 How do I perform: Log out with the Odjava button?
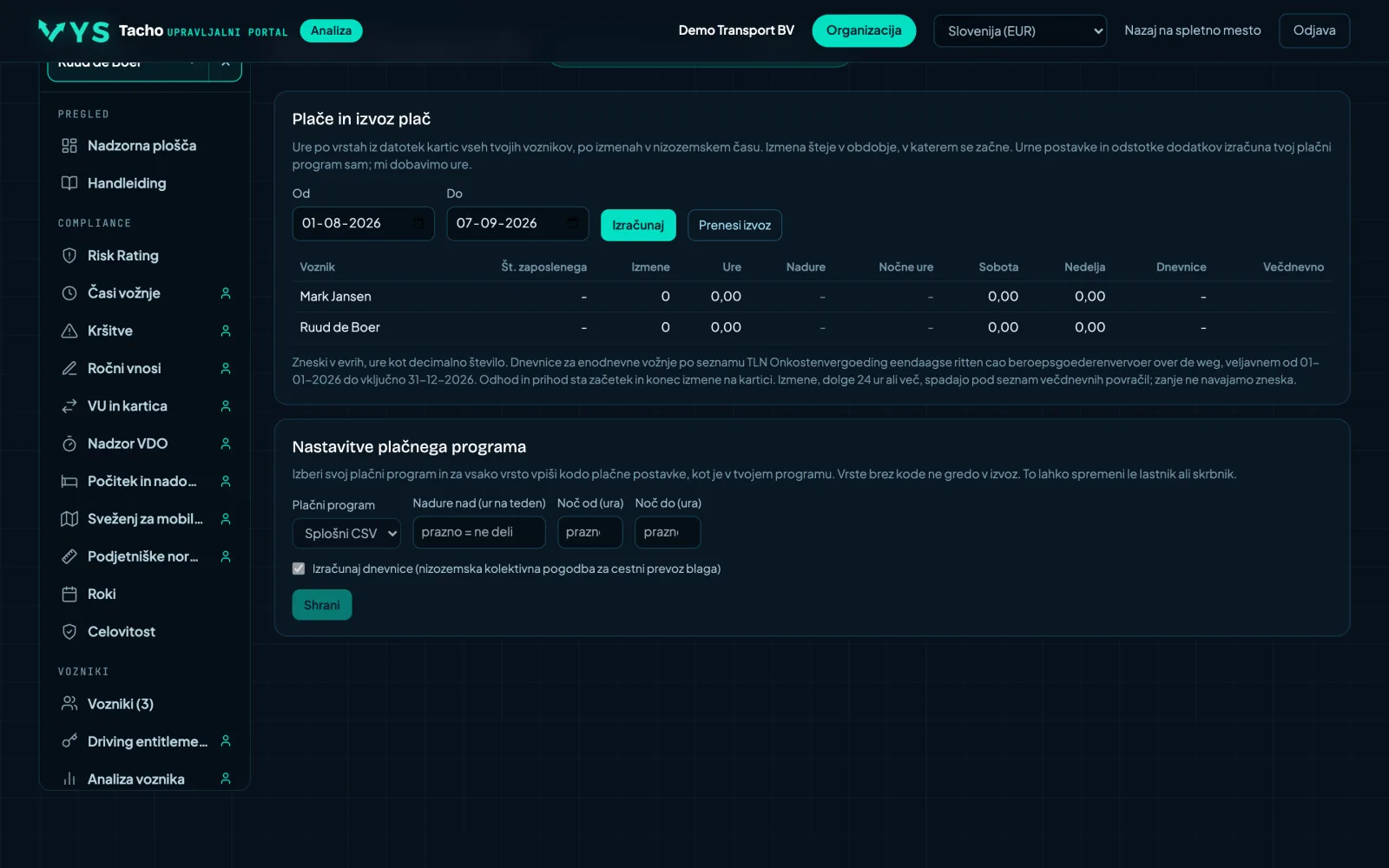[x=1314, y=30]
